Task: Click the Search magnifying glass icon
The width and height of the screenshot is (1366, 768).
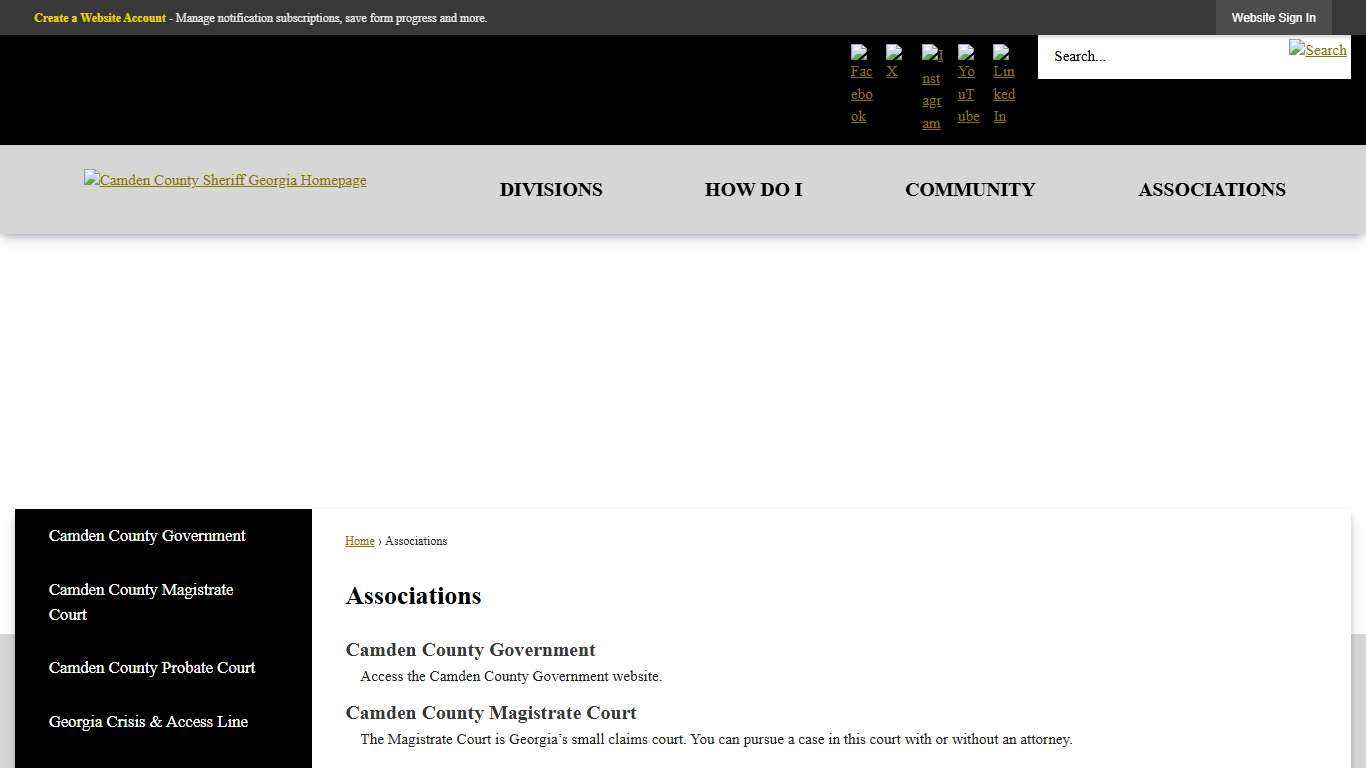Action: click(1318, 50)
